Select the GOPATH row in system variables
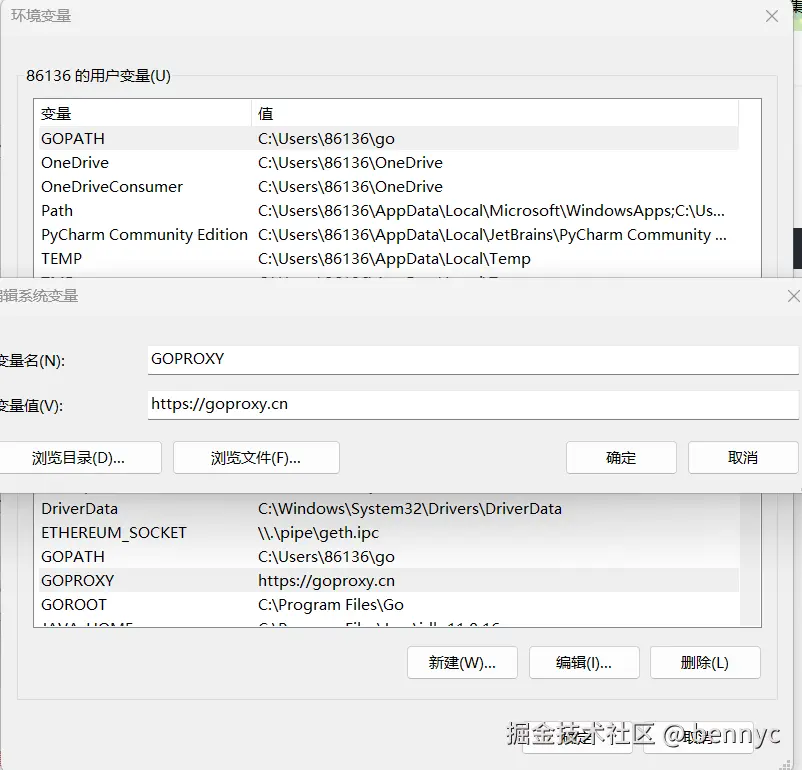 tap(389, 557)
